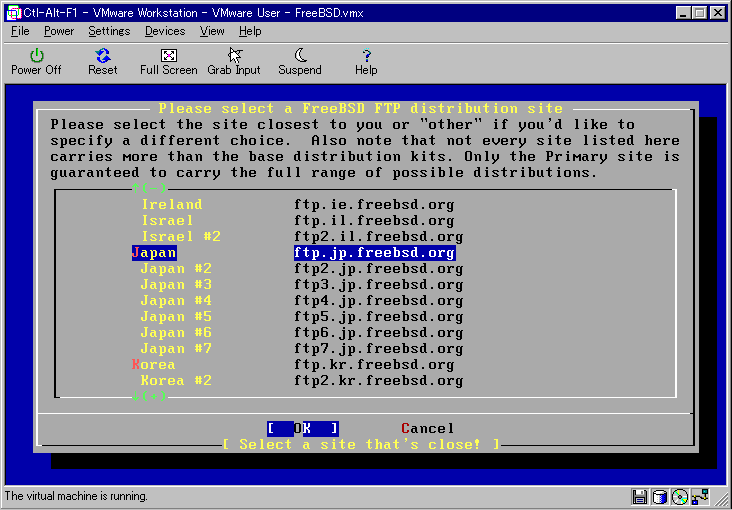732x510 pixels.
Task: Open the View menu
Action: click(x=212, y=31)
